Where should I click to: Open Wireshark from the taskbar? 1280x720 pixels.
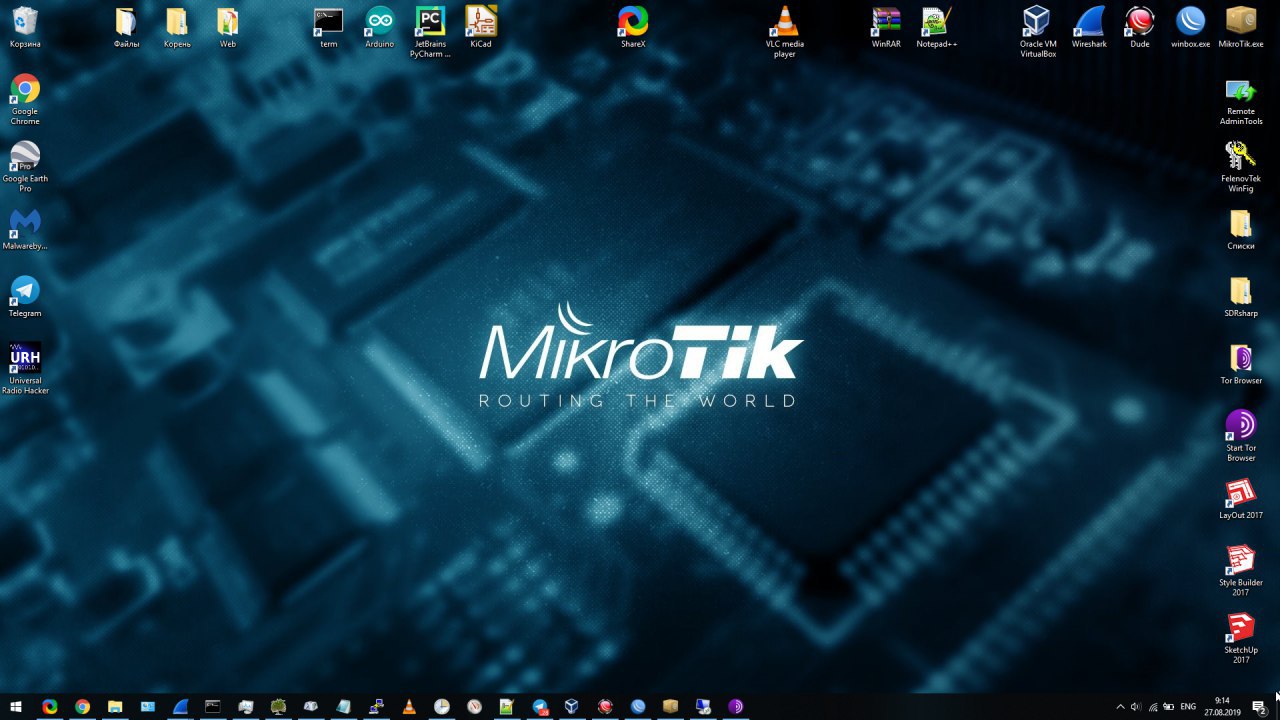click(x=180, y=706)
